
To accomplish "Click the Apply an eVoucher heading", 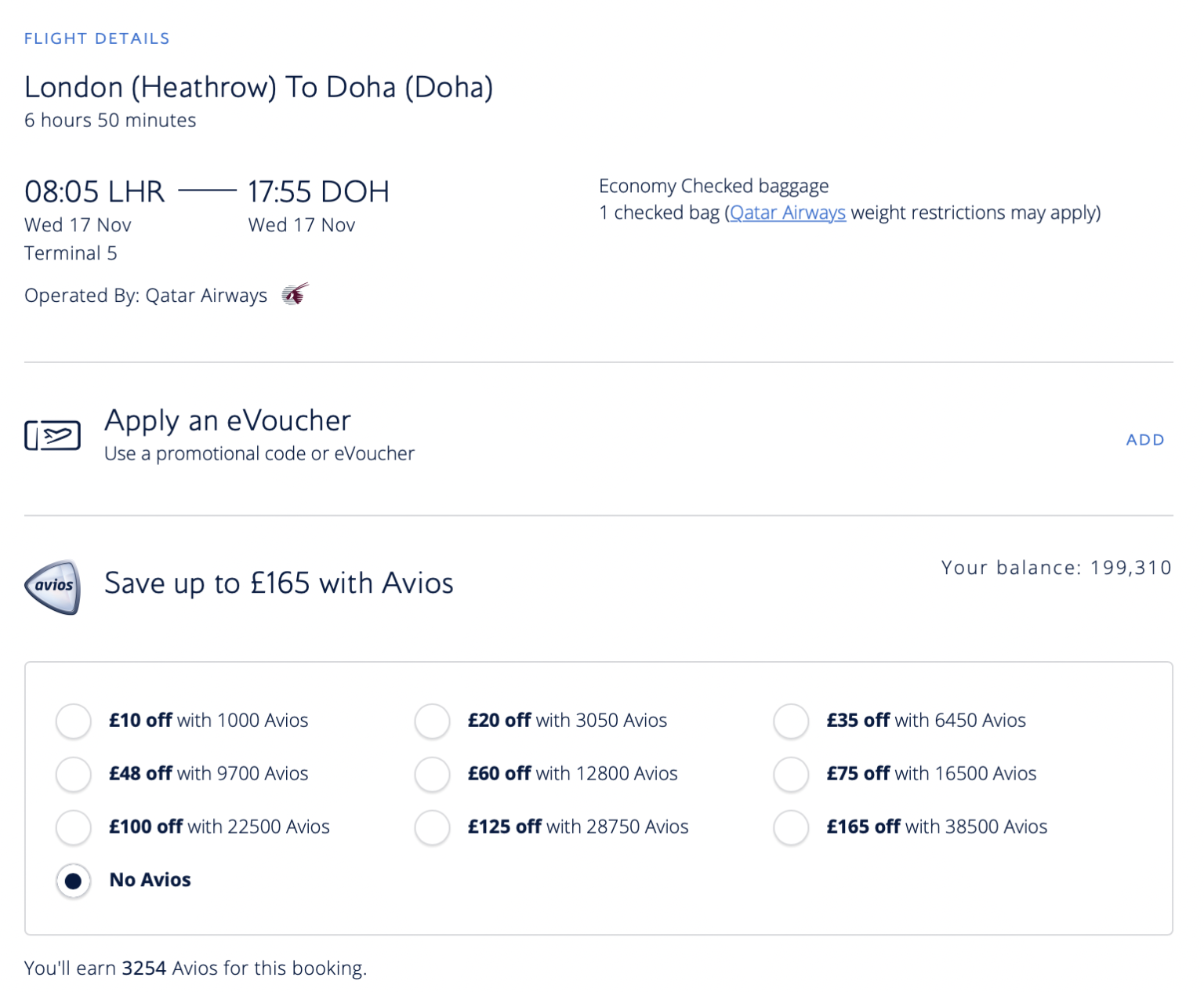I will (x=227, y=421).
